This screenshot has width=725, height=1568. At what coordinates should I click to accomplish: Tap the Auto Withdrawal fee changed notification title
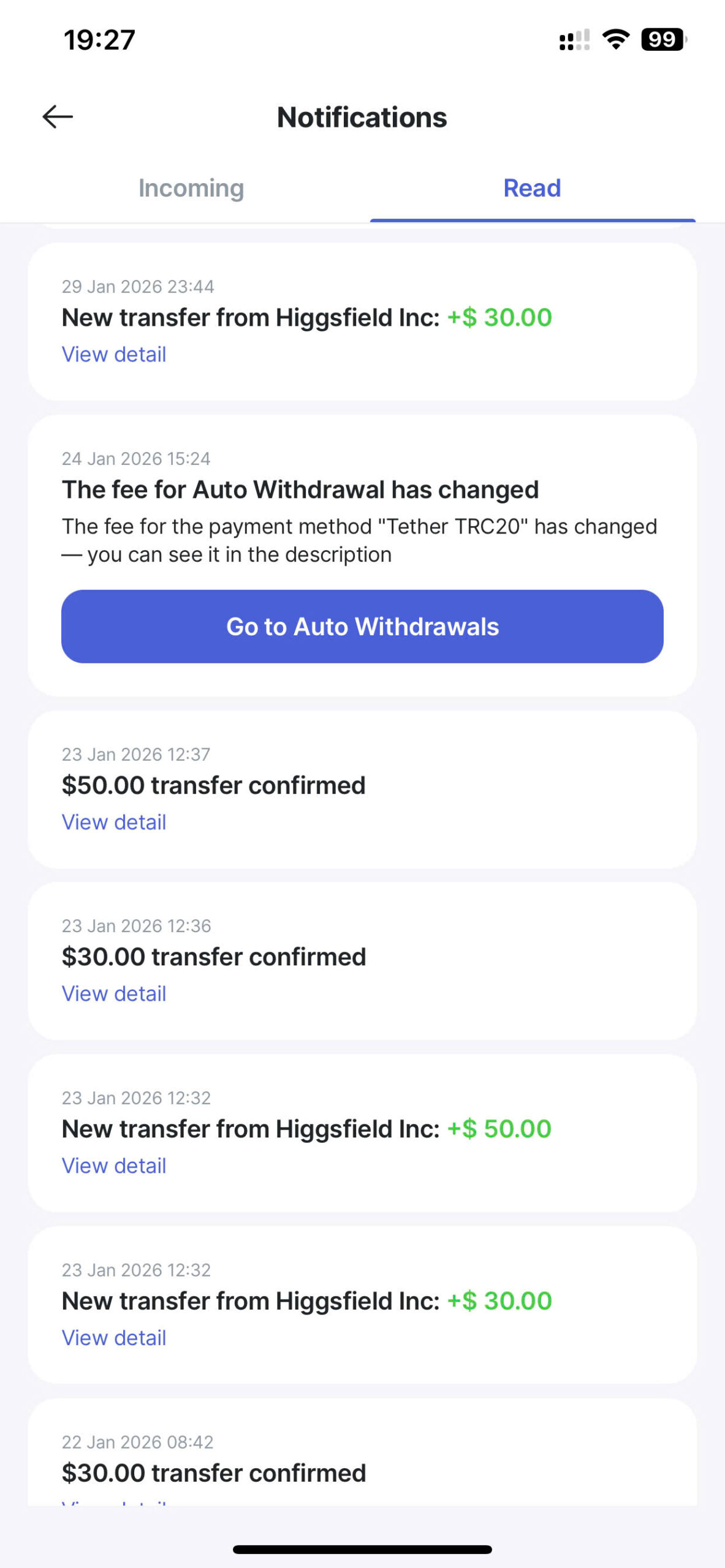tap(300, 489)
